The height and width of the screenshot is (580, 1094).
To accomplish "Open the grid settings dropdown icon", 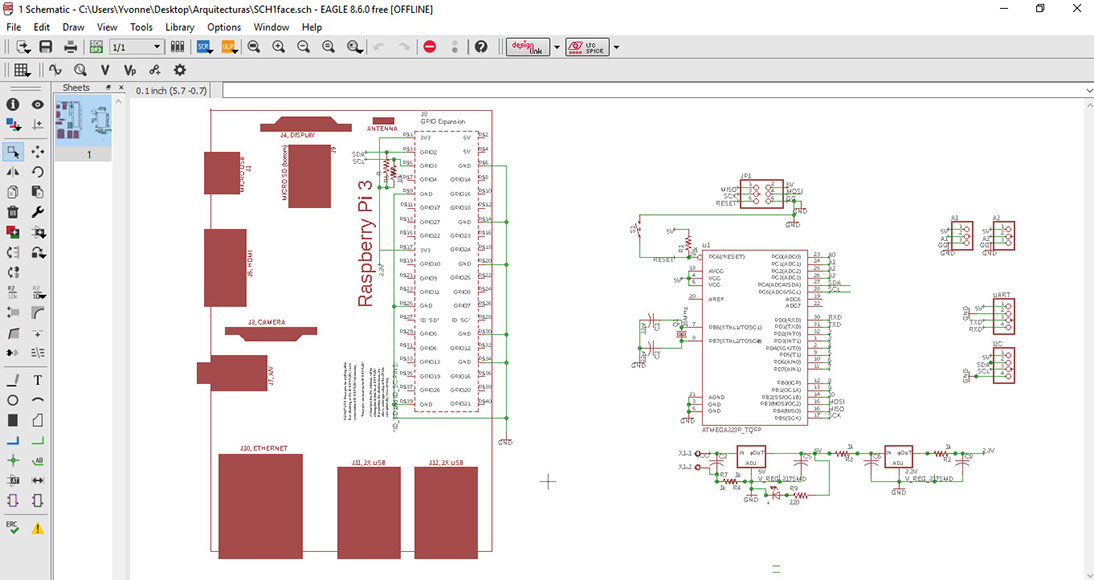I will pyautogui.click(x=22, y=70).
